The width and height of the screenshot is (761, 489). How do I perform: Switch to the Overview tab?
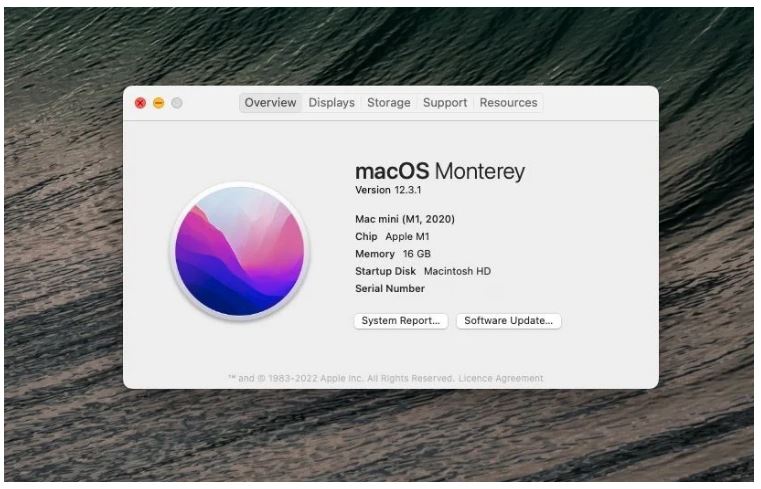270,103
